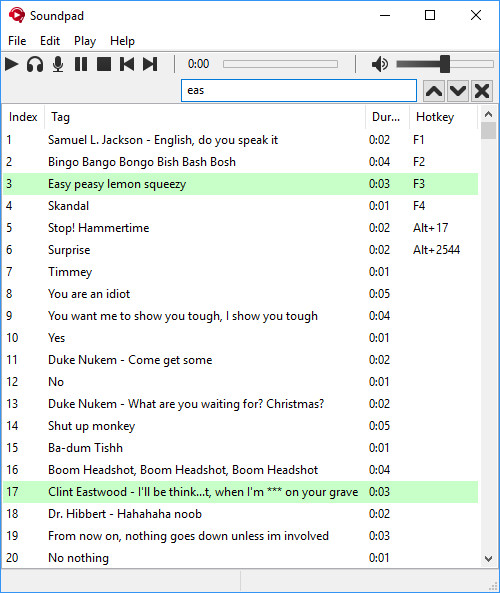This screenshot has width=500, height=593.
Task: Sort list by the Duration column header
Action: [x=387, y=117]
